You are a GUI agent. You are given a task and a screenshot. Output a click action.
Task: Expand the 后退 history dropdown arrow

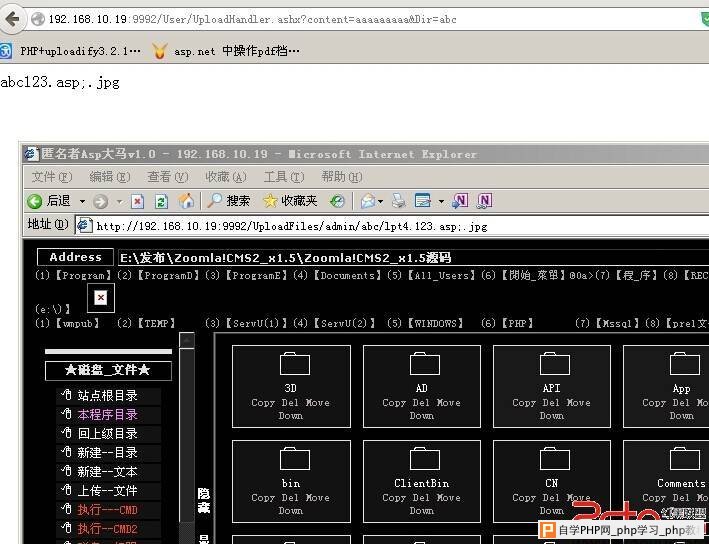[82, 201]
